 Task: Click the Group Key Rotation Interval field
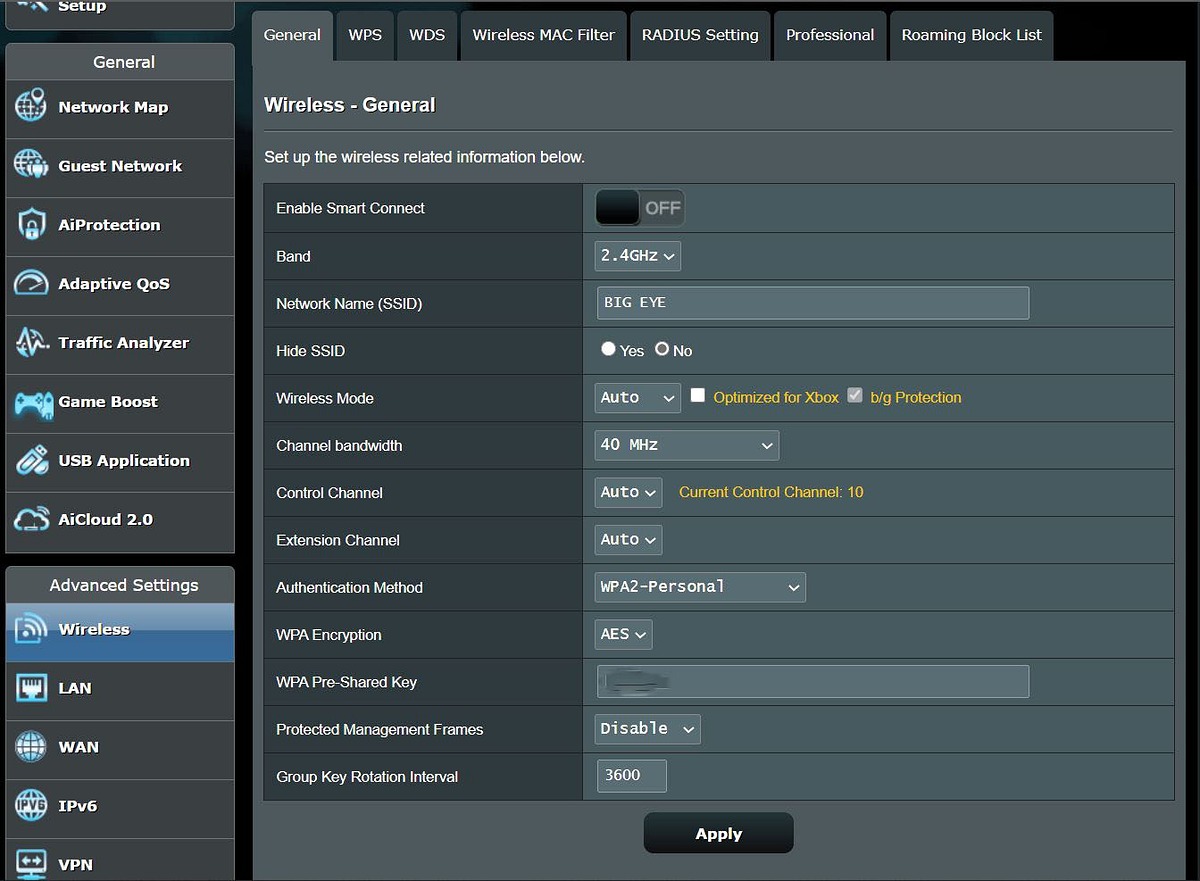631,776
